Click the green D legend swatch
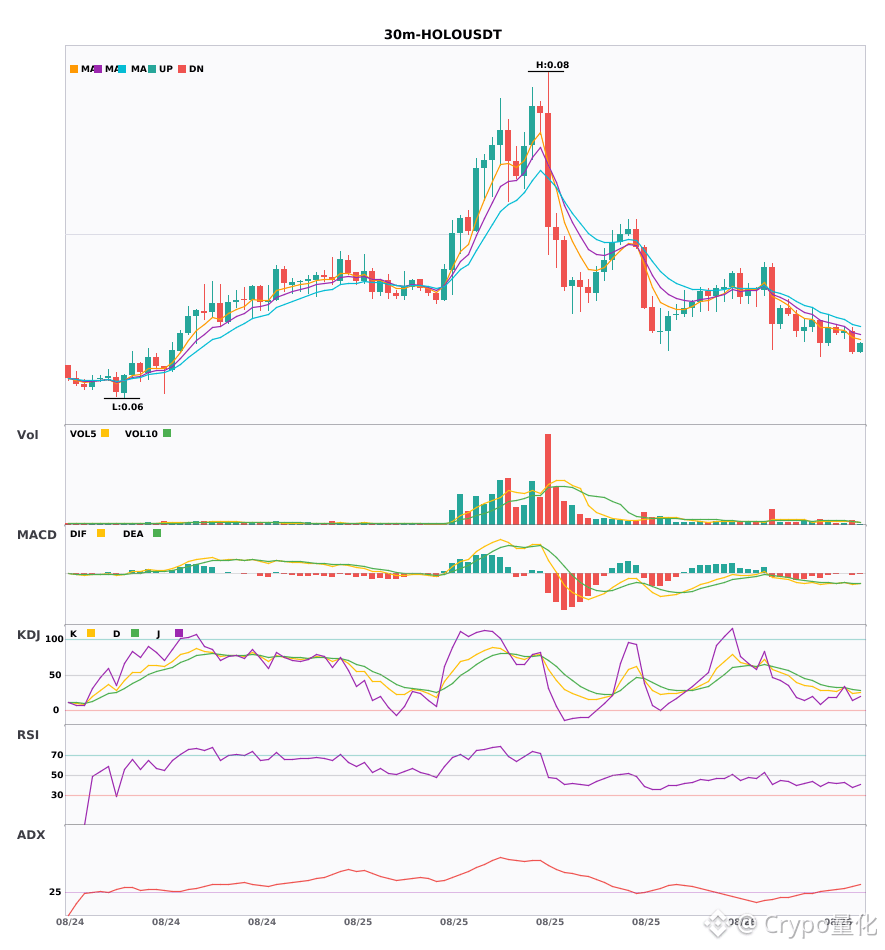885x950 pixels. pyautogui.click(x=135, y=633)
